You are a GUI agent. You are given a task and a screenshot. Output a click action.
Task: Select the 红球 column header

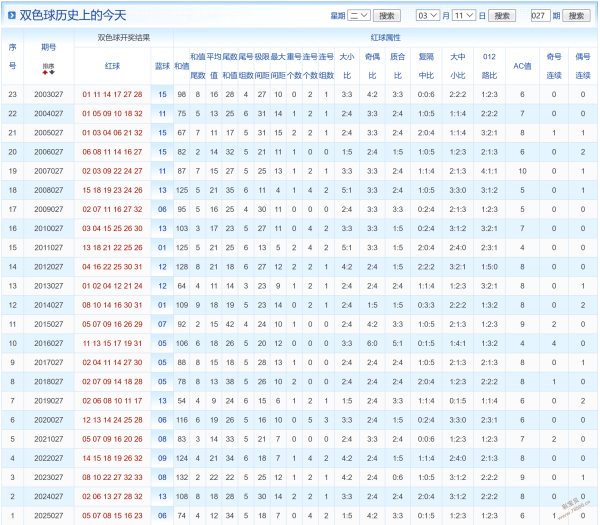(x=112, y=65)
